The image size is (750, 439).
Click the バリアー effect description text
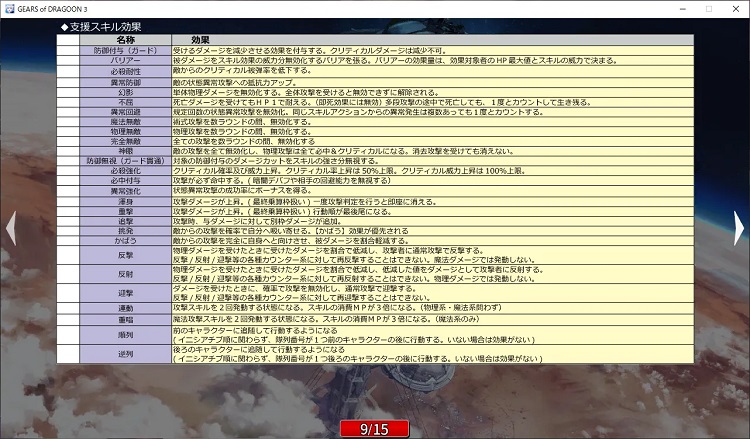(395, 61)
